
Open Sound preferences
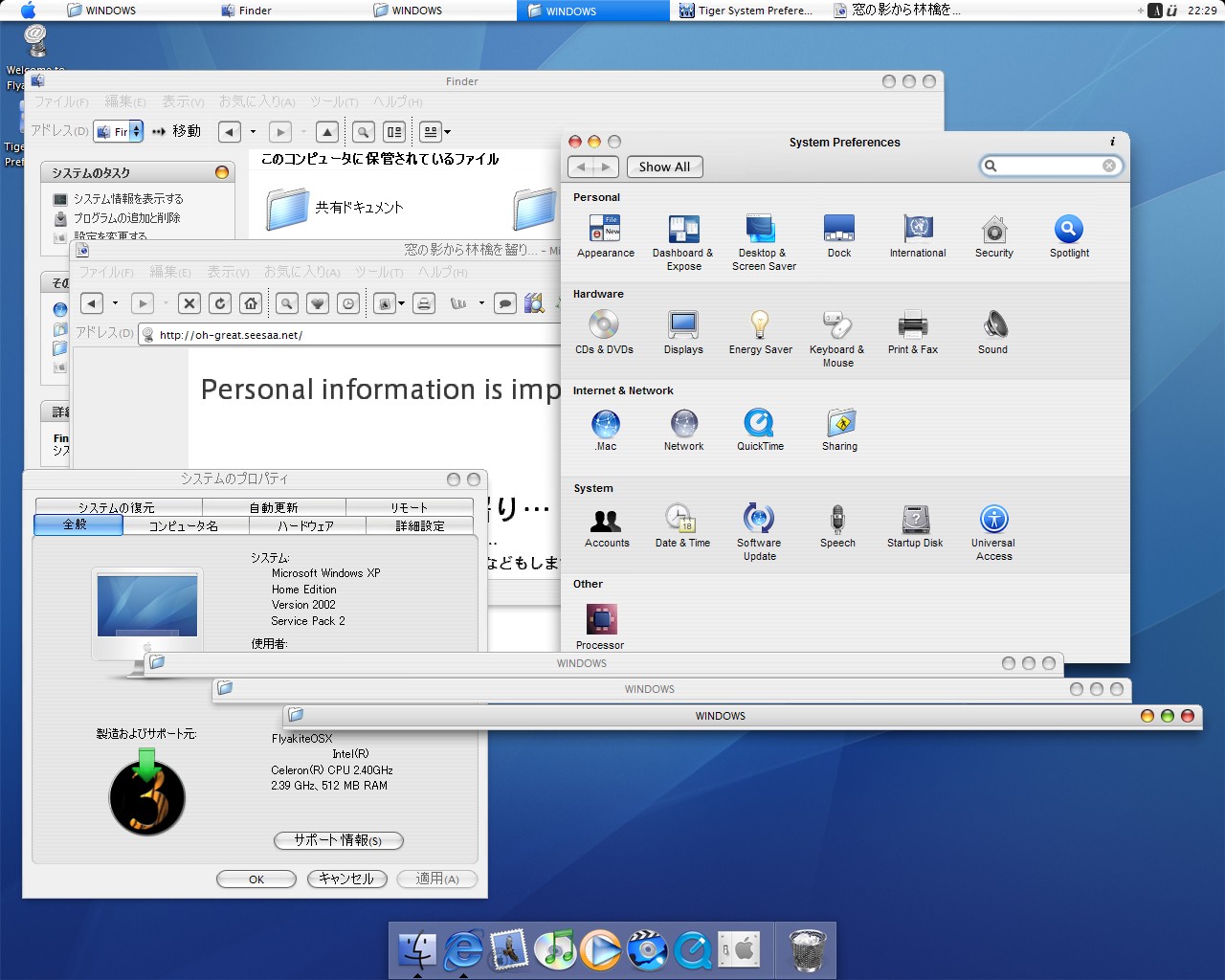pos(993,333)
